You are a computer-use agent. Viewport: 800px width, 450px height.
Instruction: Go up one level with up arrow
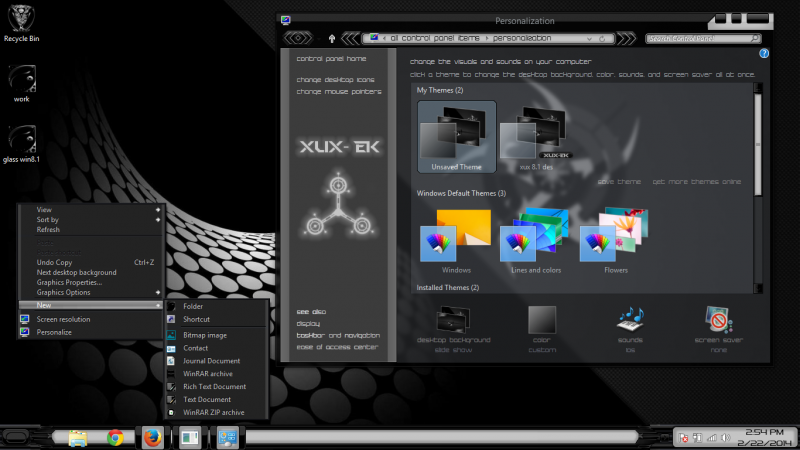(x=332, y=38)
